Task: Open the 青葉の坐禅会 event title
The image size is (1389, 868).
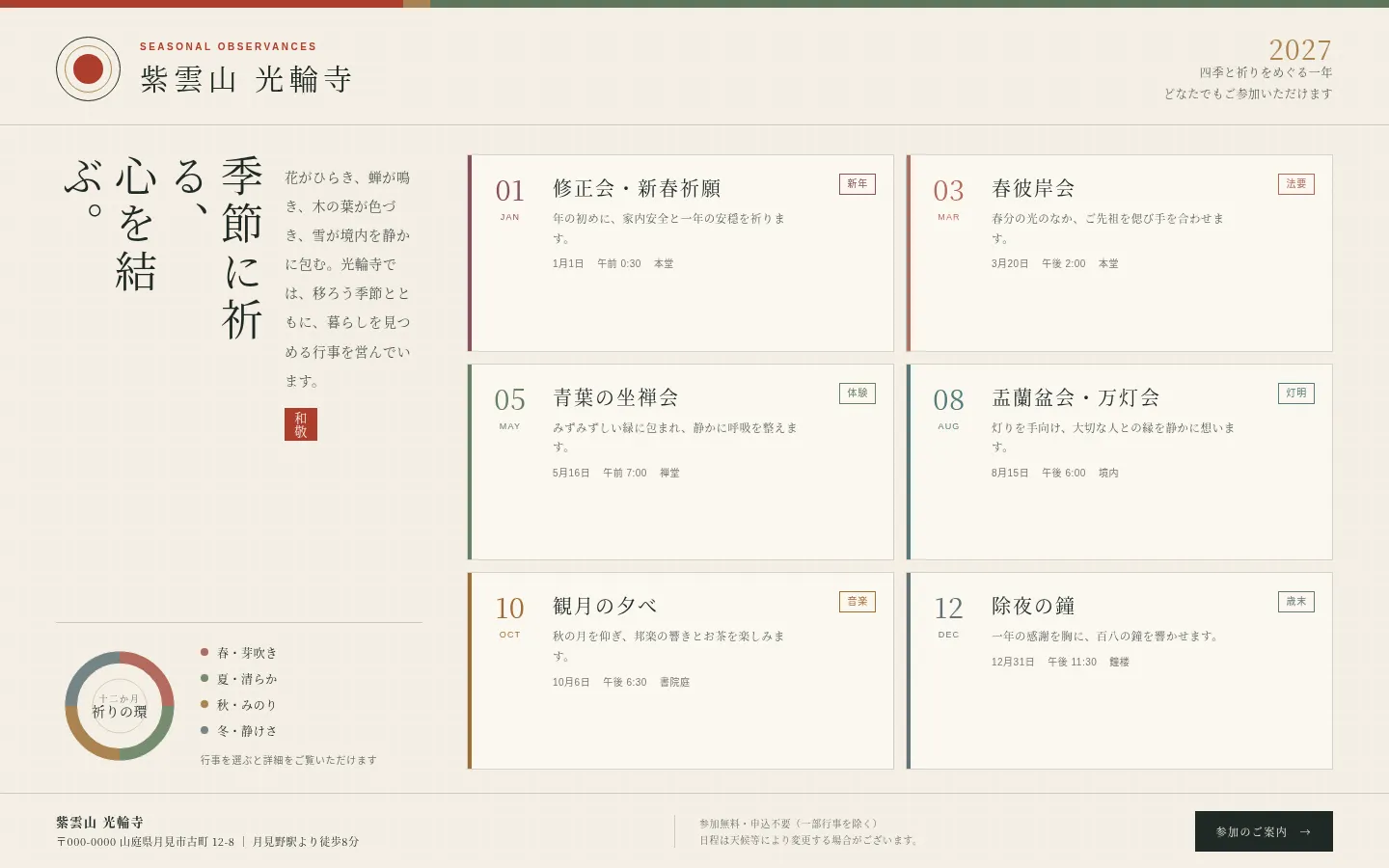Action: click(615, 397)
